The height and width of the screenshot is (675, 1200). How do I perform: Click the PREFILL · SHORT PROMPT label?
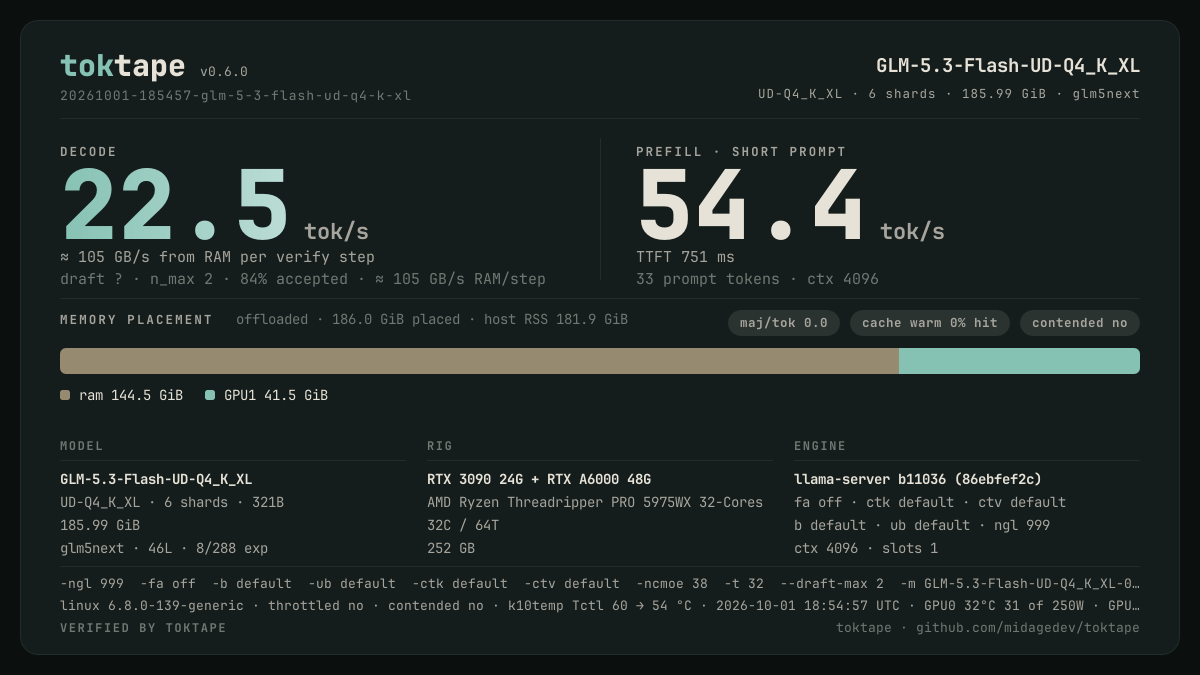(x=741, y=152)
